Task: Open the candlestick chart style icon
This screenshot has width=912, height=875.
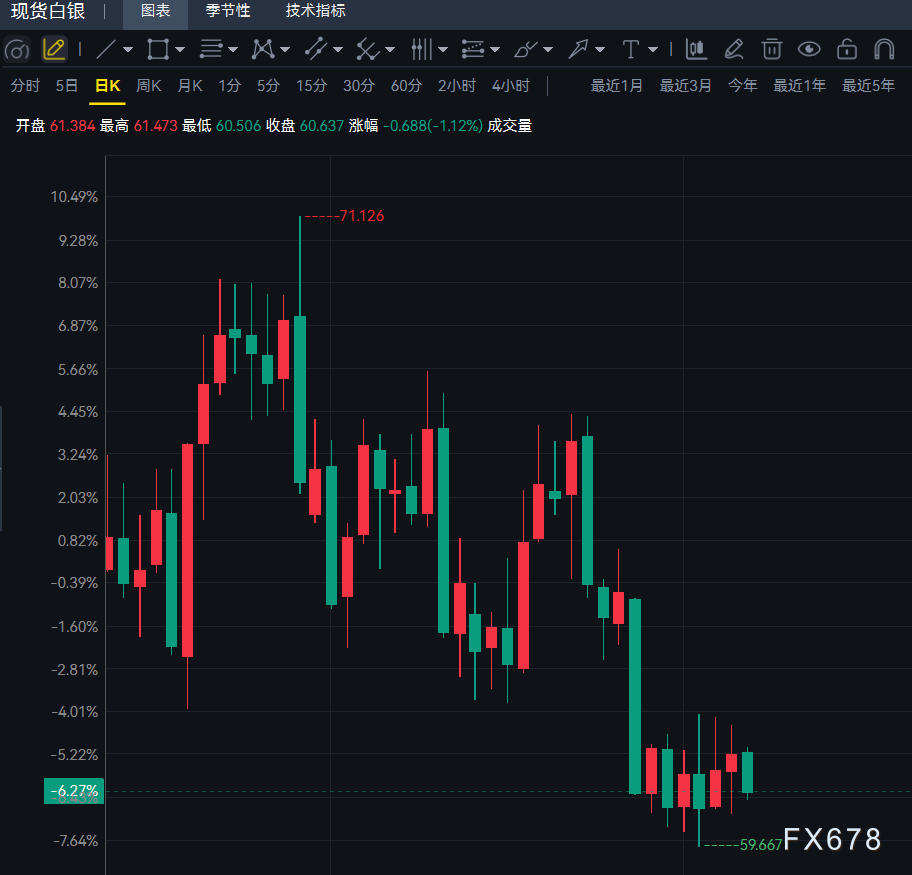Action: point(696,49)
